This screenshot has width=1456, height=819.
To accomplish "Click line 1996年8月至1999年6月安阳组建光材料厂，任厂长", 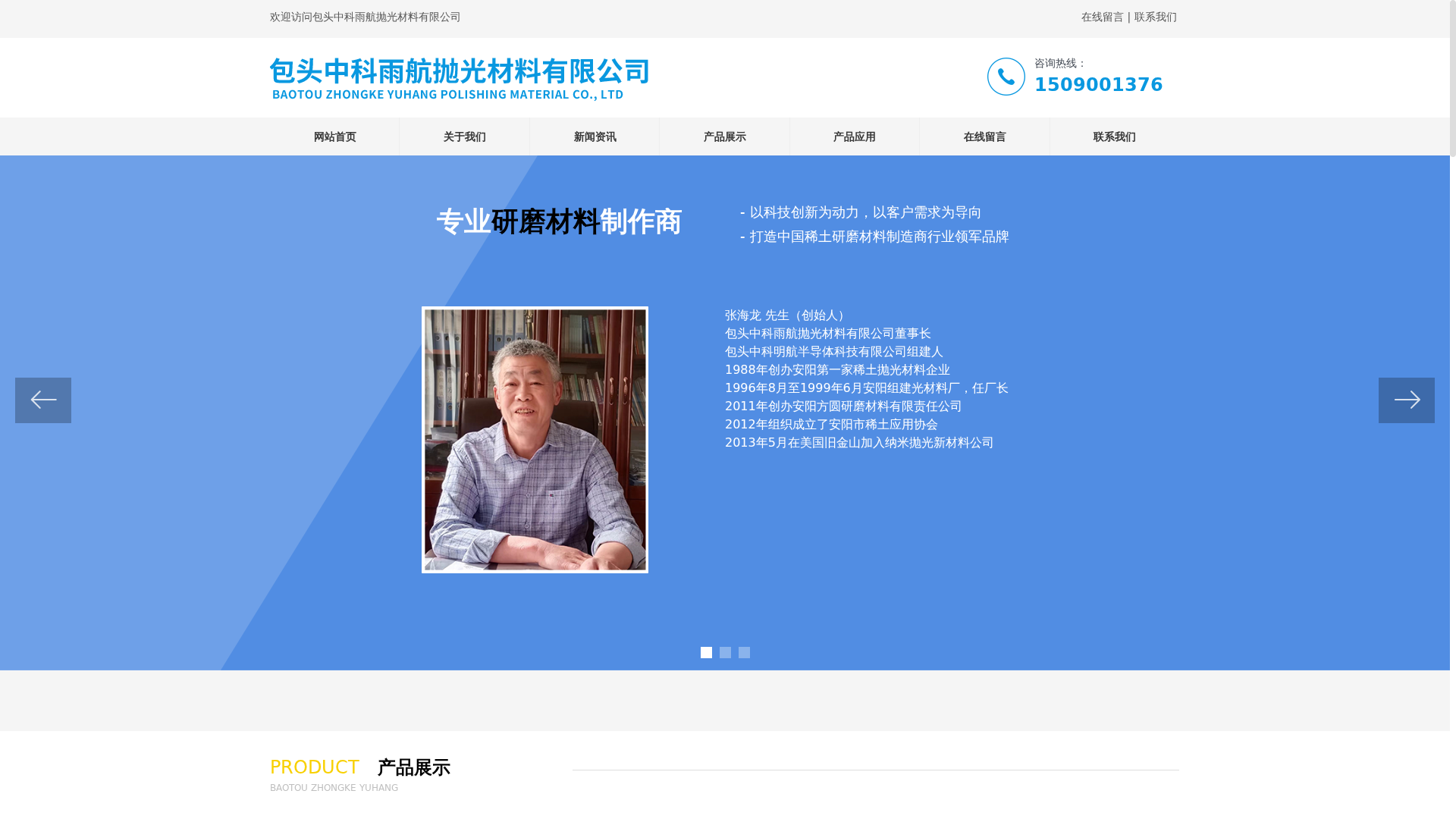I will (867, 388).
